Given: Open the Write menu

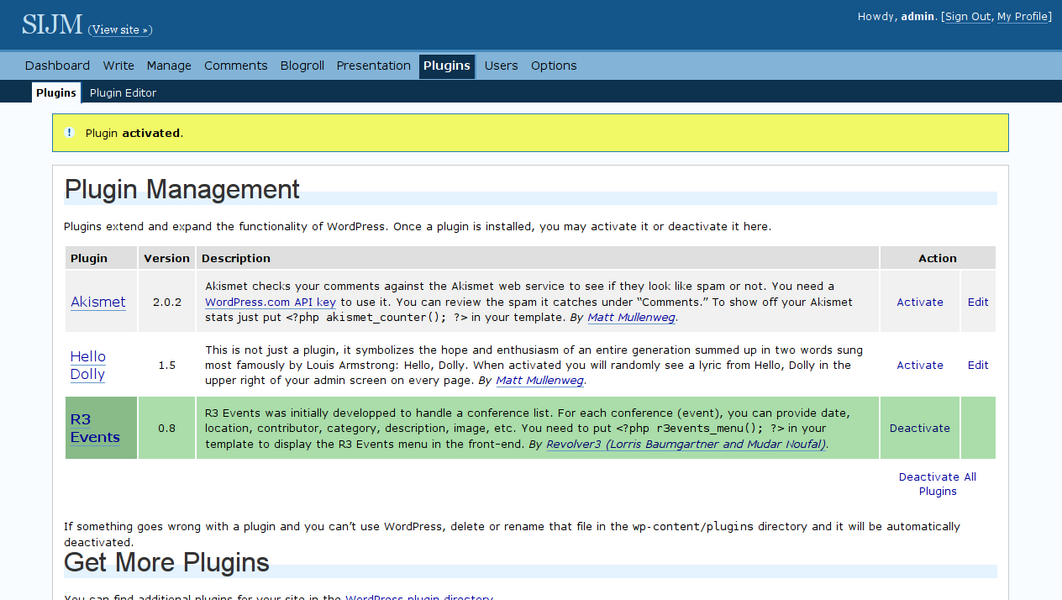Looking at the screenshot, I should pos(119,66).
